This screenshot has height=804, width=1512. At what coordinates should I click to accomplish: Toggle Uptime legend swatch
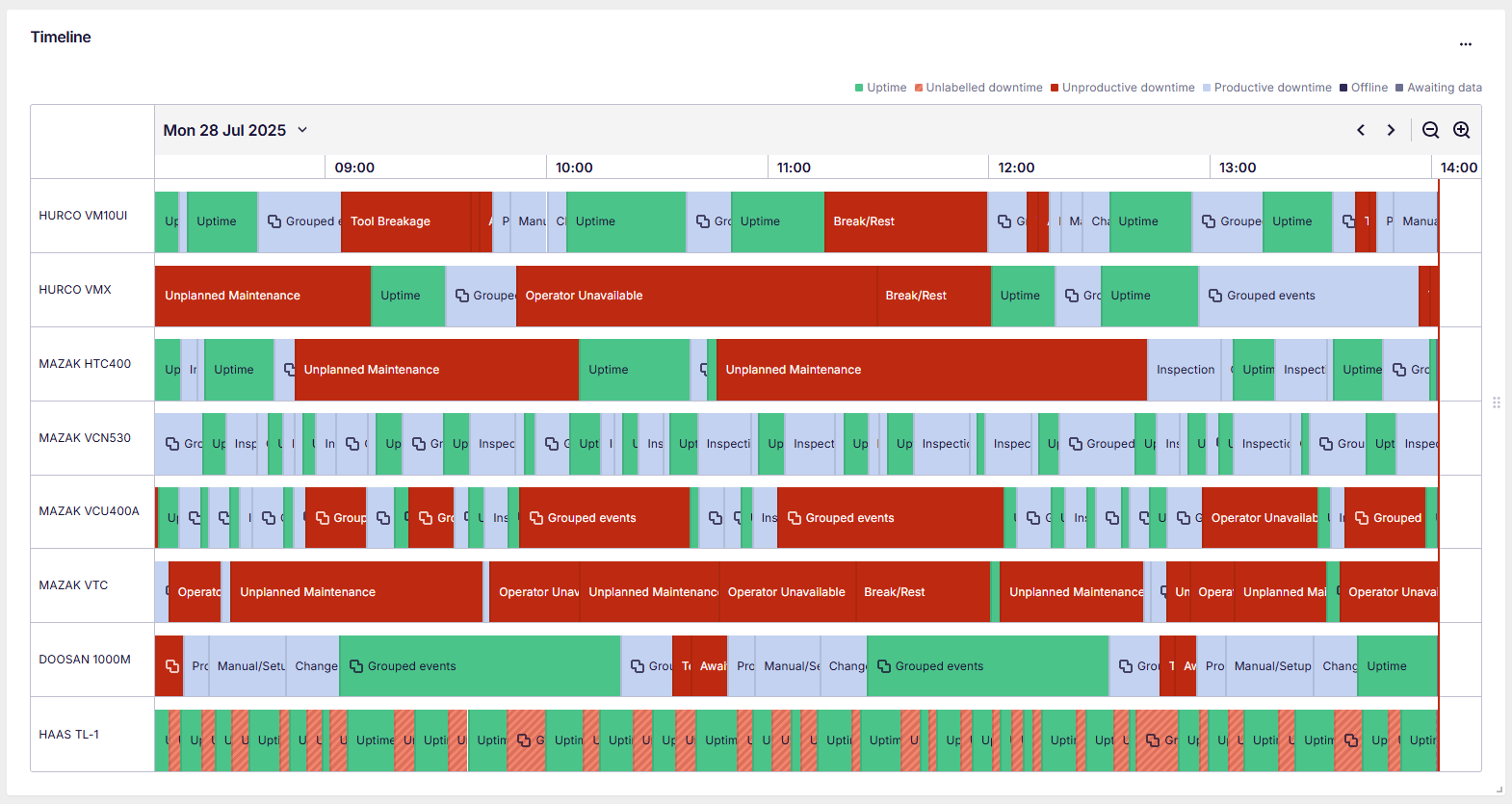pyautogui.click(x=859, y=88)
